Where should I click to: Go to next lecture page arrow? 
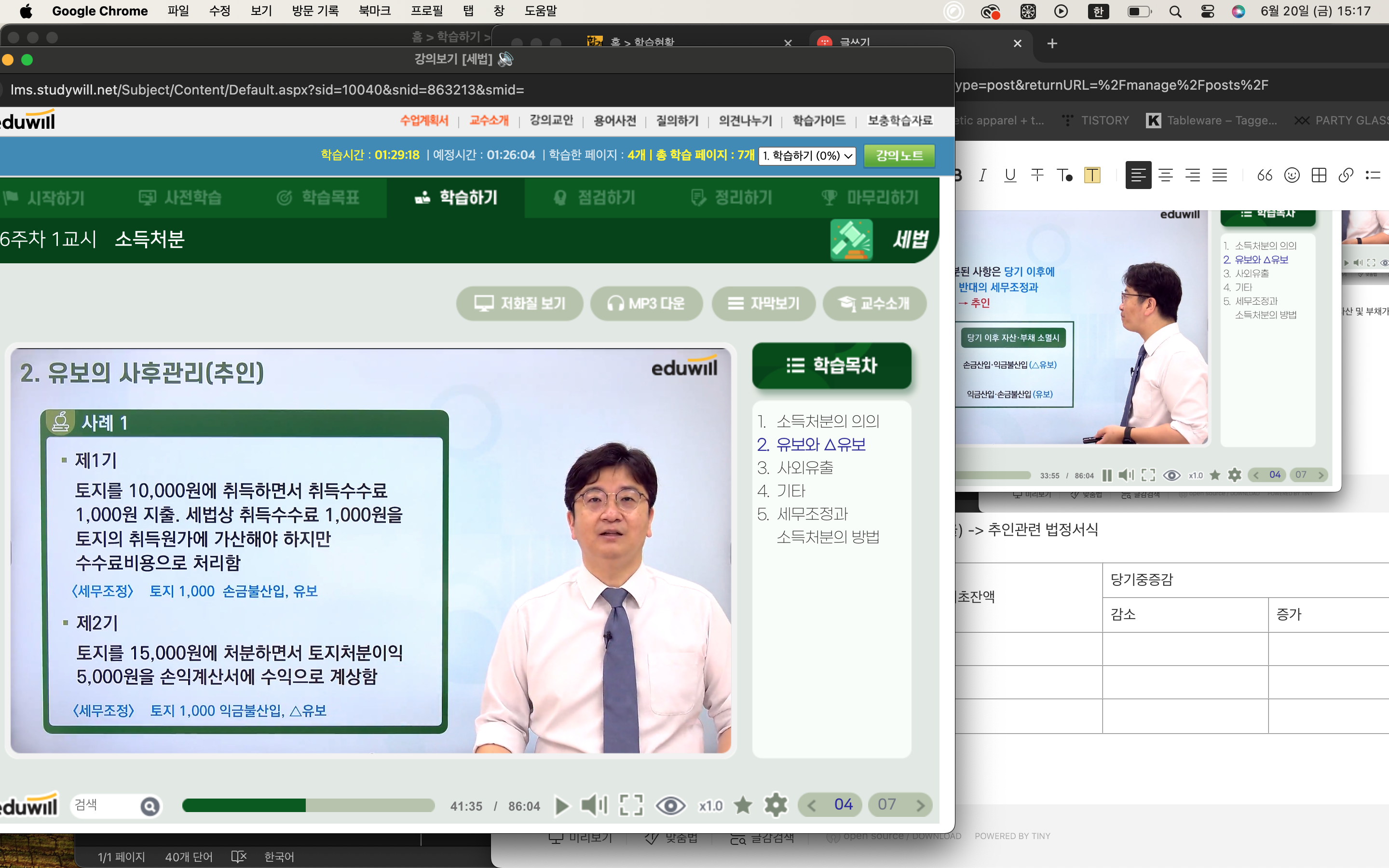[920, 805]
